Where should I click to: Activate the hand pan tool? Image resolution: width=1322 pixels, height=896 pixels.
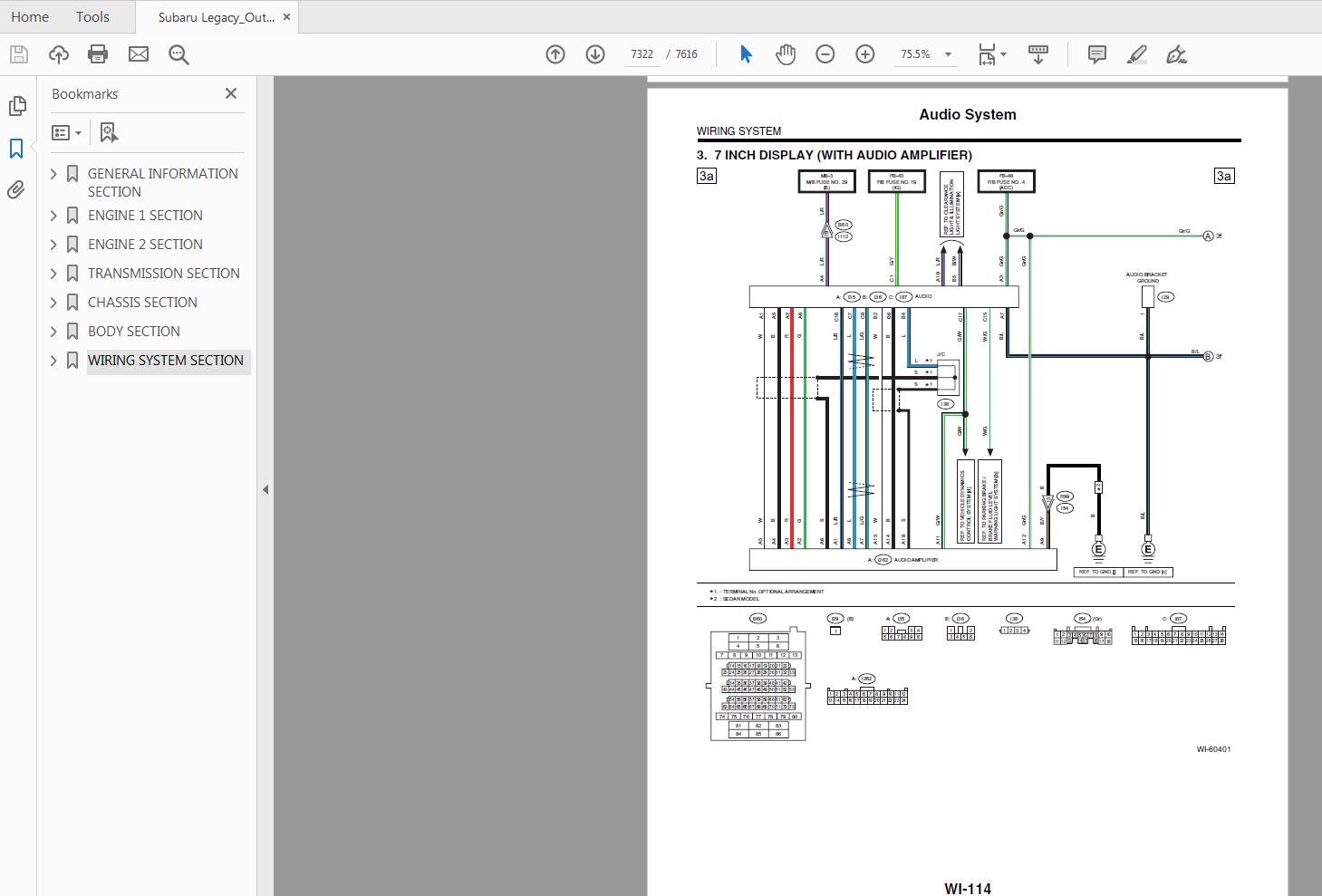786,54
